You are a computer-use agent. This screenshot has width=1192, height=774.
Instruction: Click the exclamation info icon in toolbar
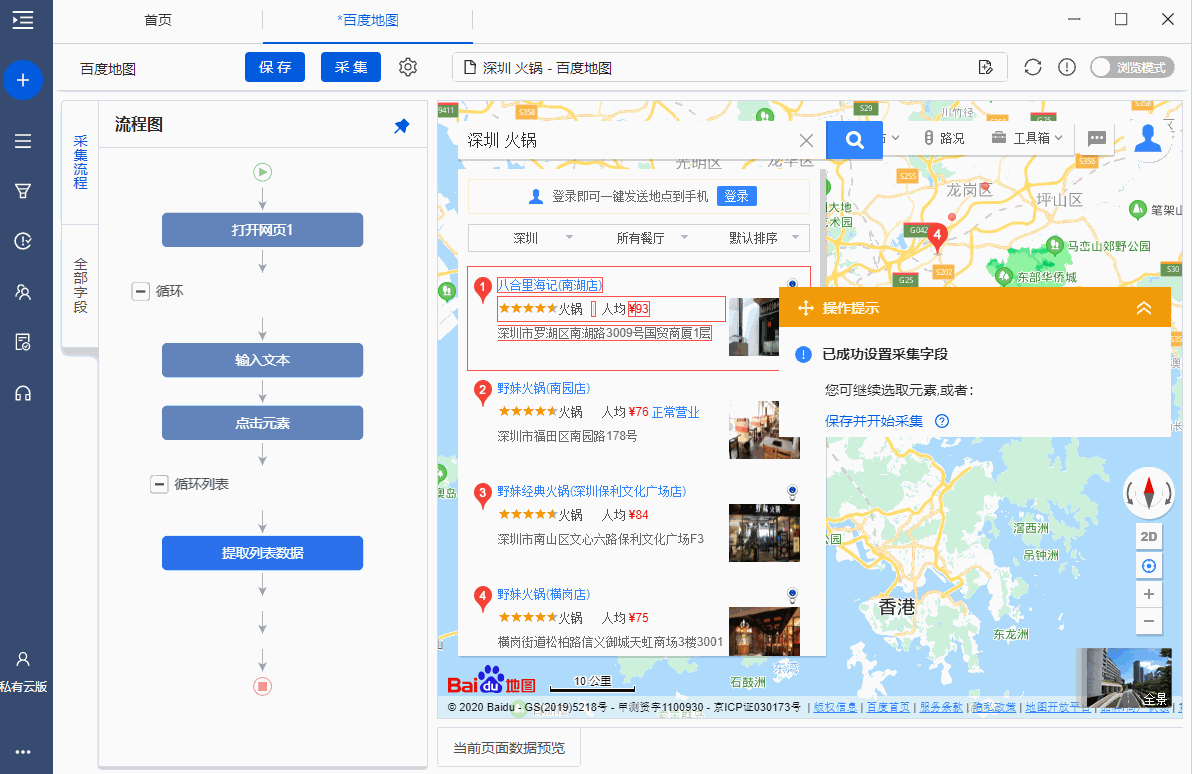[1067, 67]
